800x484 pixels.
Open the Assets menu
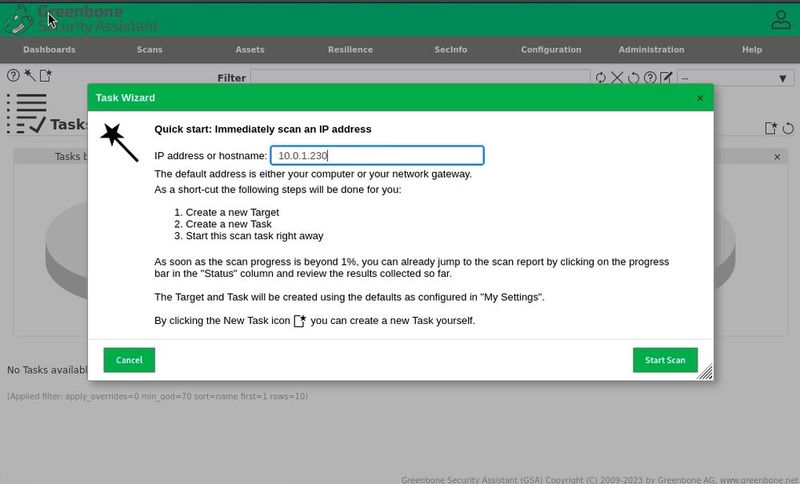pyautogui.click(x=250, y=49)
